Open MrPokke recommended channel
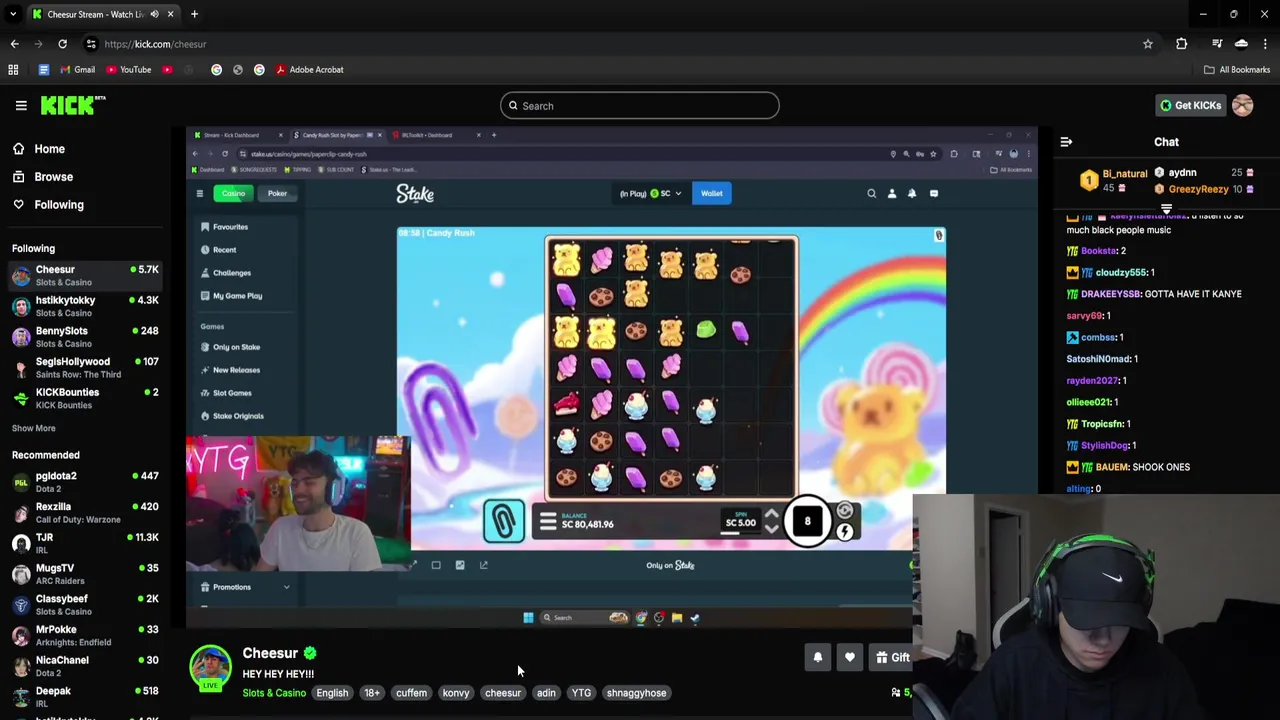 click(85, 635)
